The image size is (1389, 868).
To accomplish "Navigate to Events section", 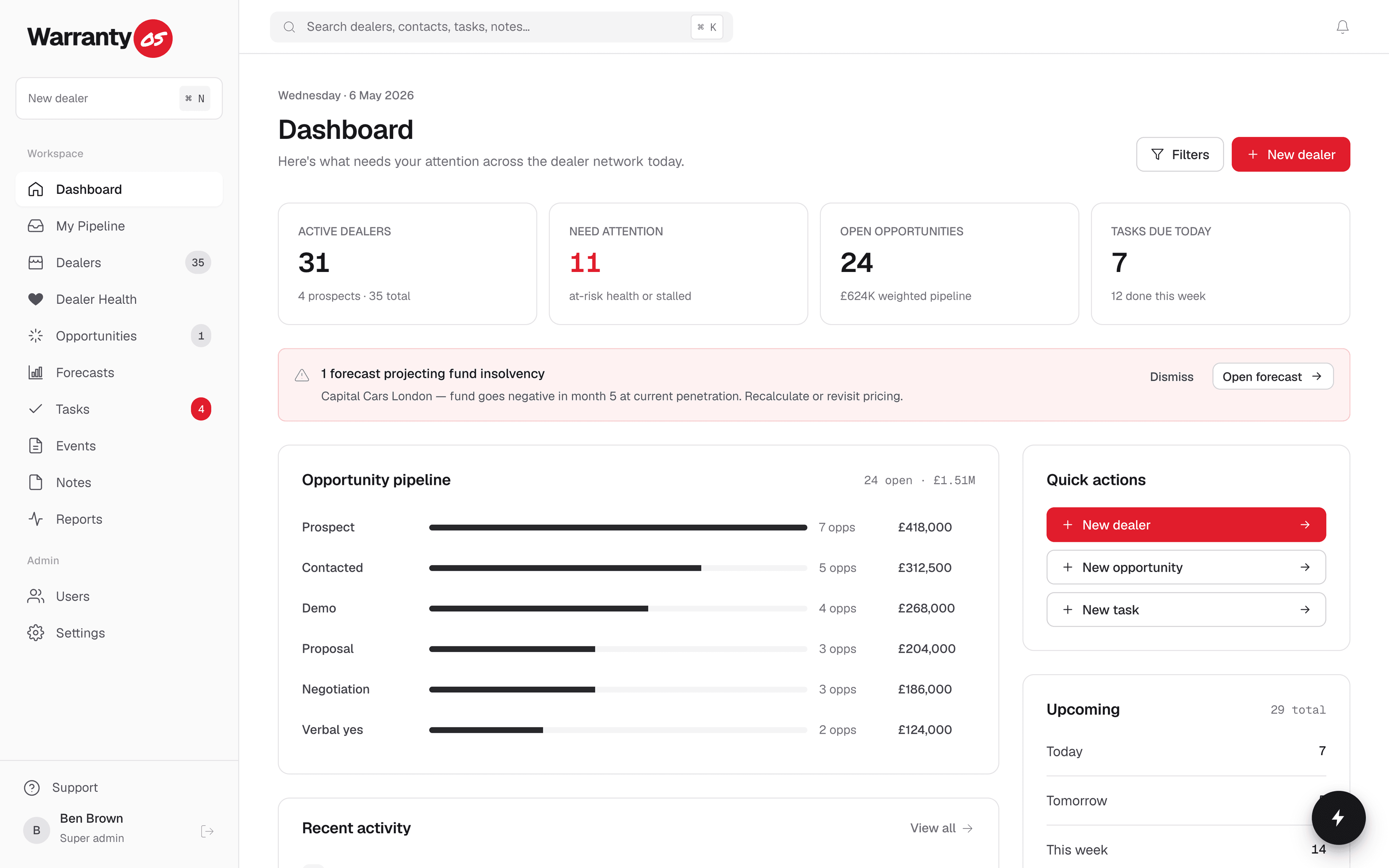I will (x=119, y=446).
